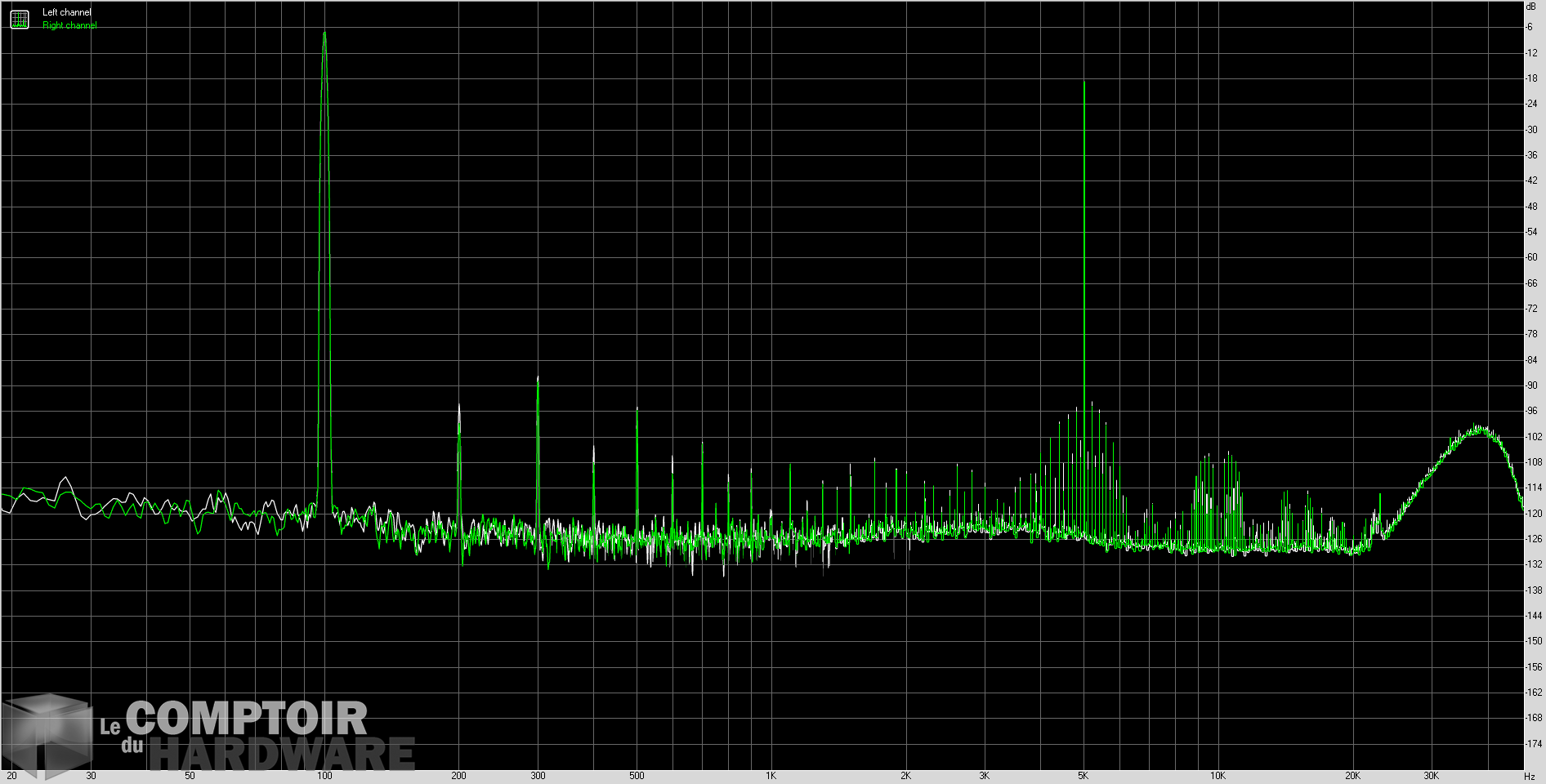Toggle the Right channel trace visibility

click(68, 24)
